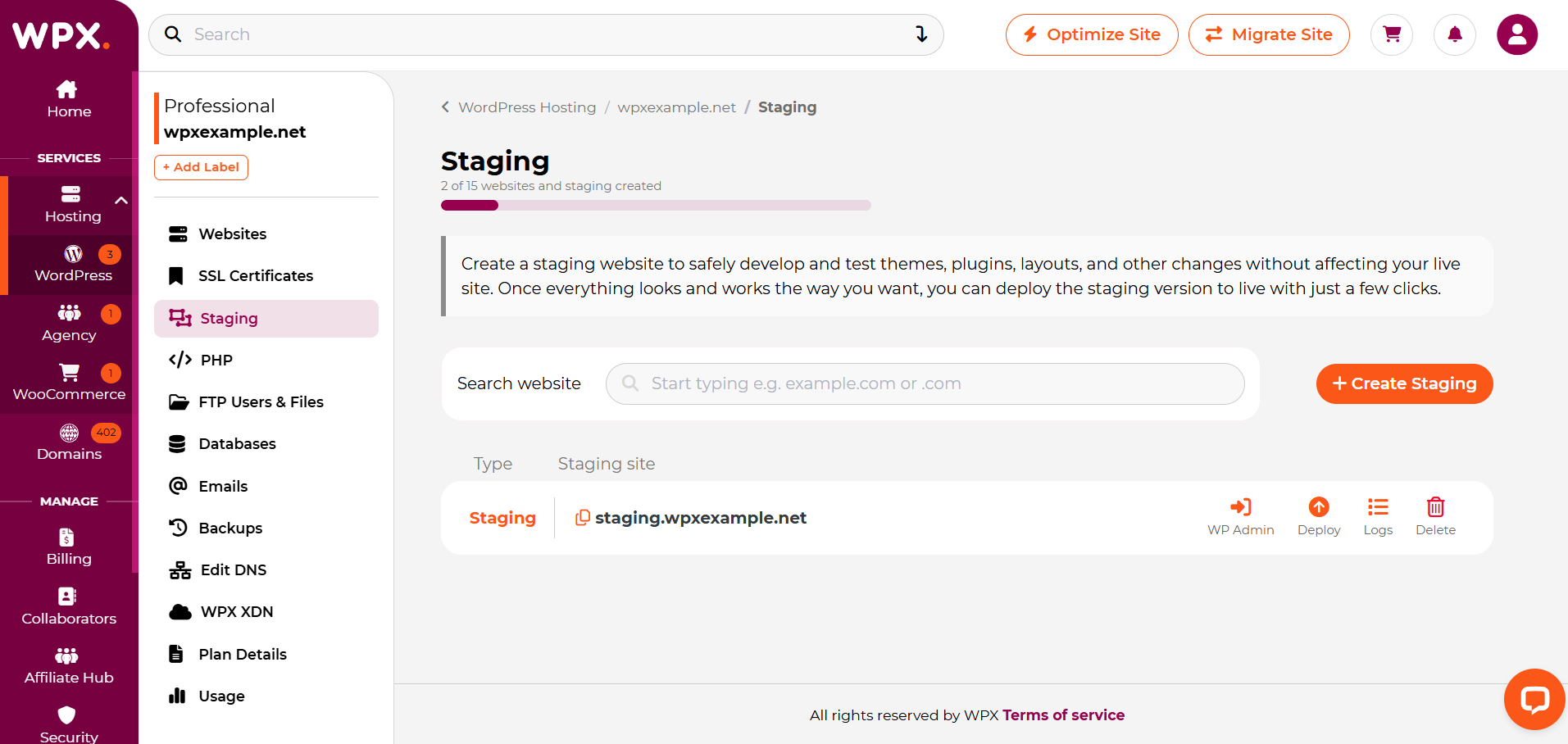
Task: Open live chat bubble
Action: point(1534,699)
